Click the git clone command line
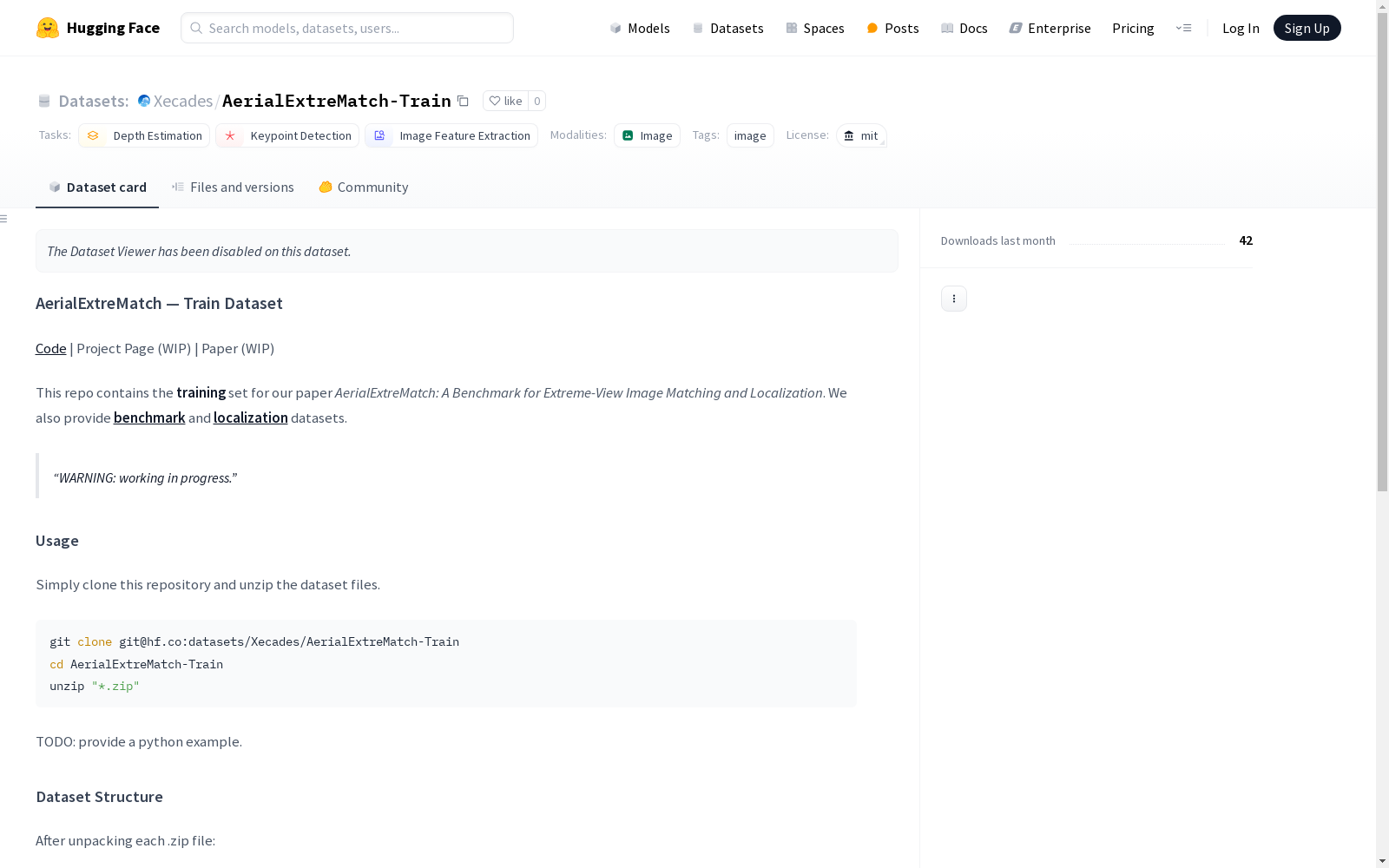Screen dimensions: 1389x868 click(254, 641)
